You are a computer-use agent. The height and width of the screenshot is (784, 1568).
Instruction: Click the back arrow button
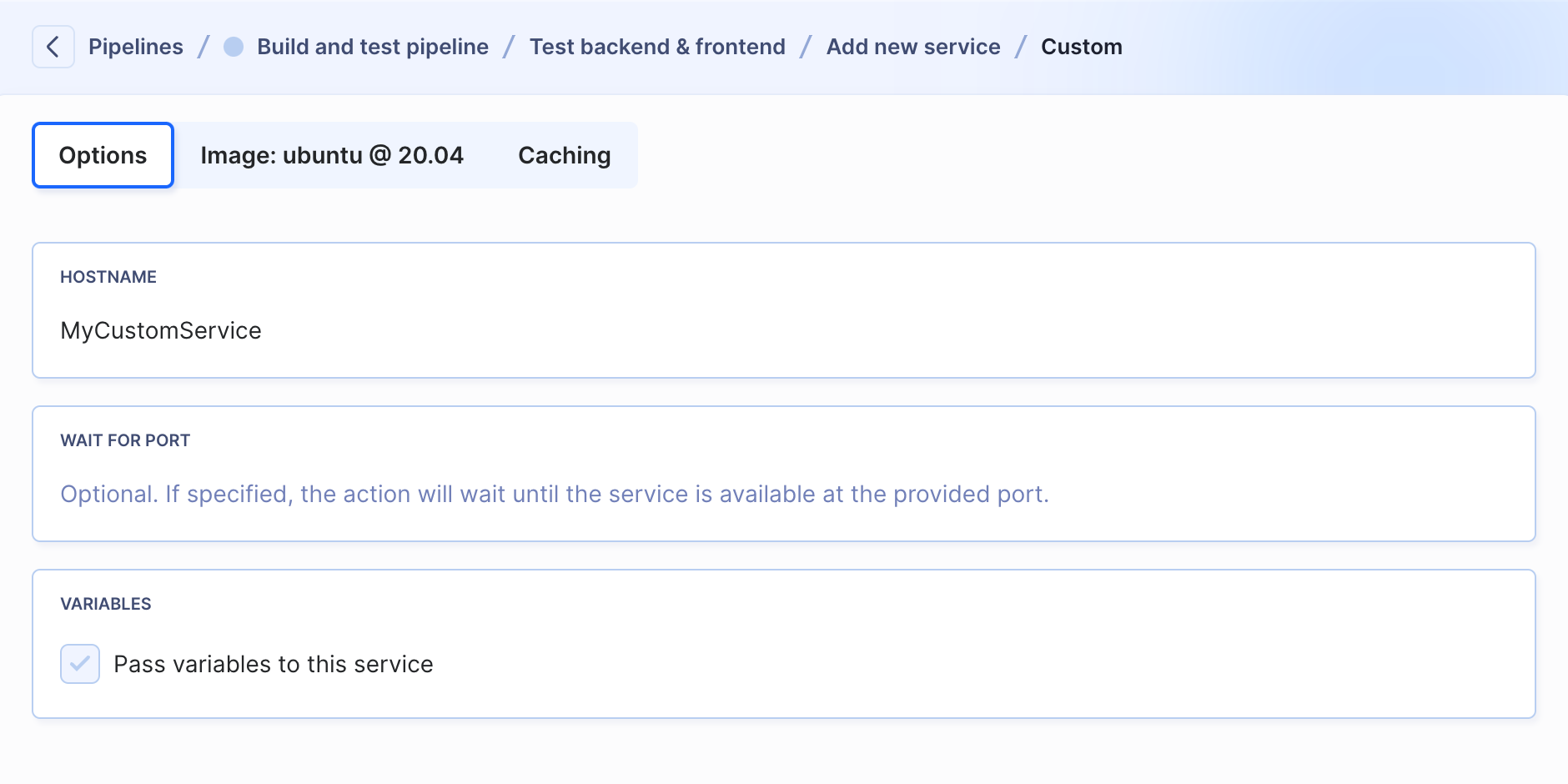pos(53,47)
